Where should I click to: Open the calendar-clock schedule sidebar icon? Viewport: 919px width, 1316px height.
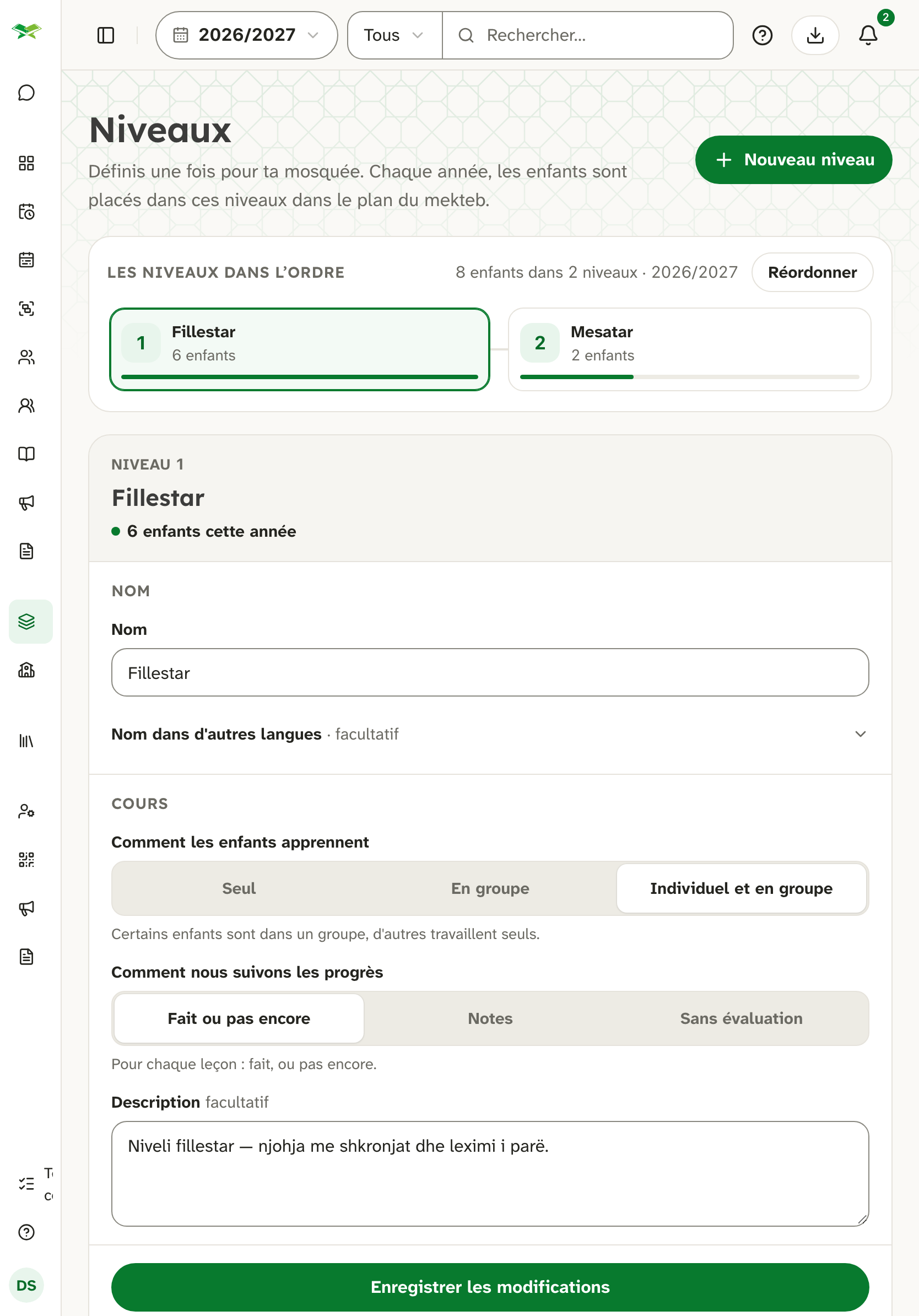coord(26,212)
